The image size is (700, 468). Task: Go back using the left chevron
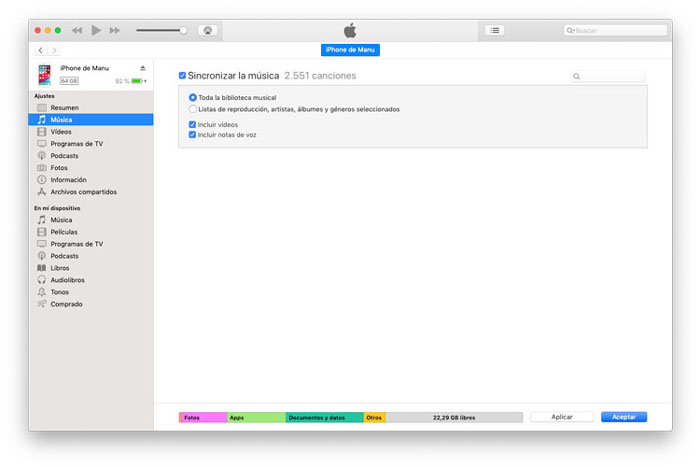pos(41,50)
